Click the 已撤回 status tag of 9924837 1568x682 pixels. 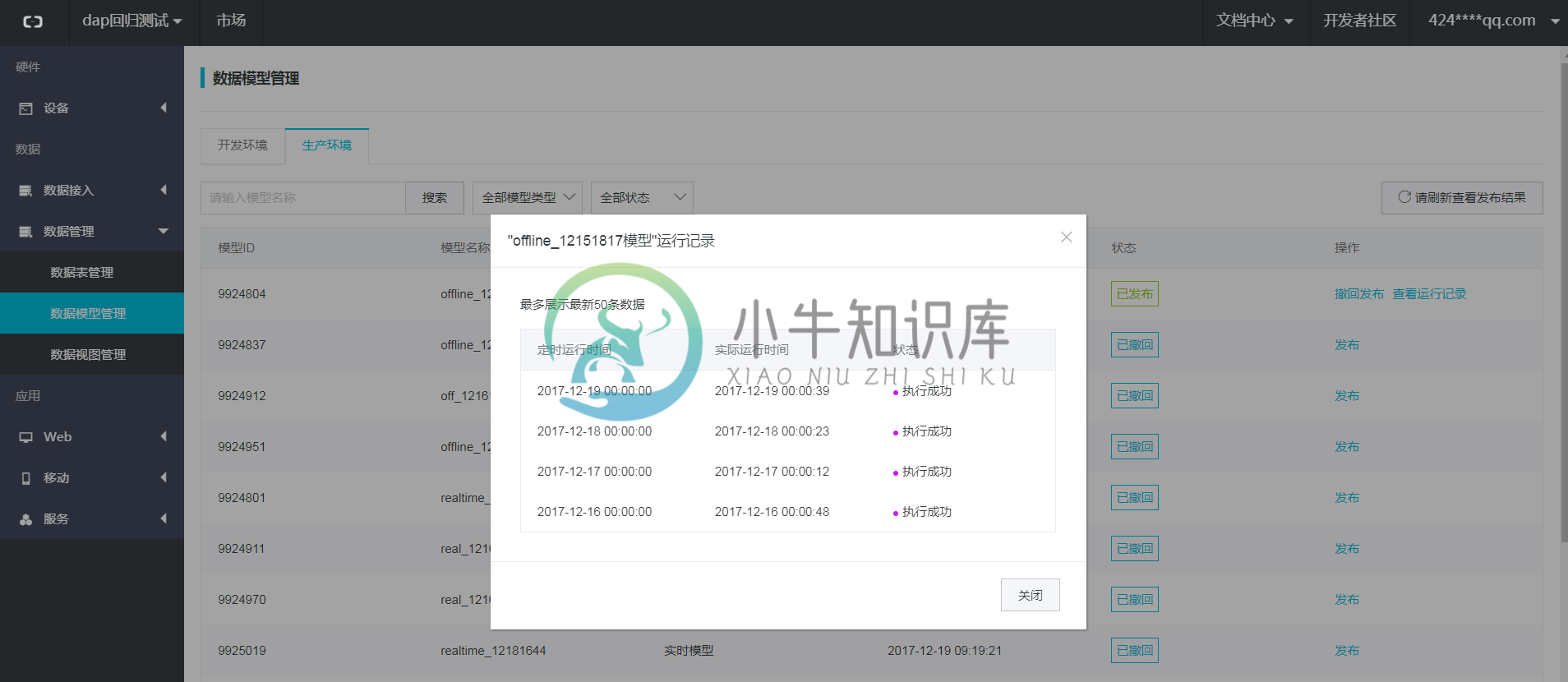tap(1135, 345)
